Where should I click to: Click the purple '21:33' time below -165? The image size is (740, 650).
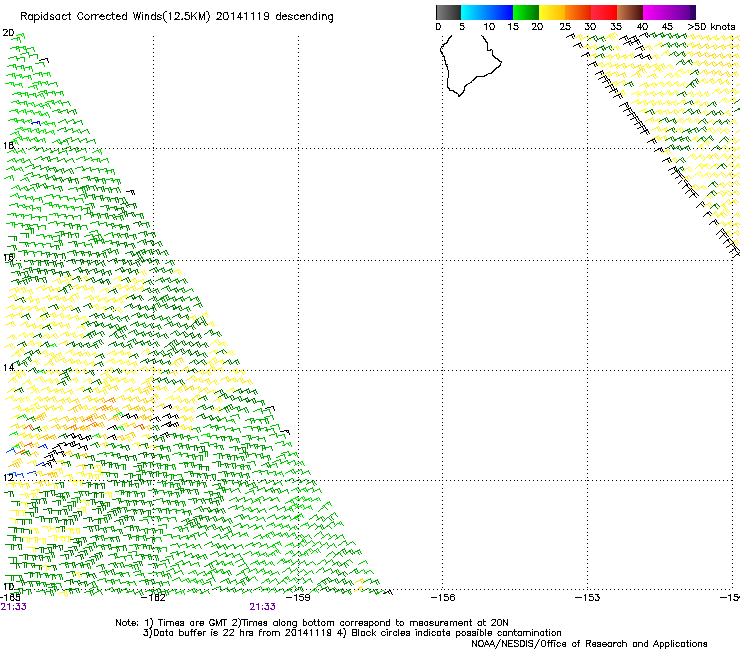point(13,607)
